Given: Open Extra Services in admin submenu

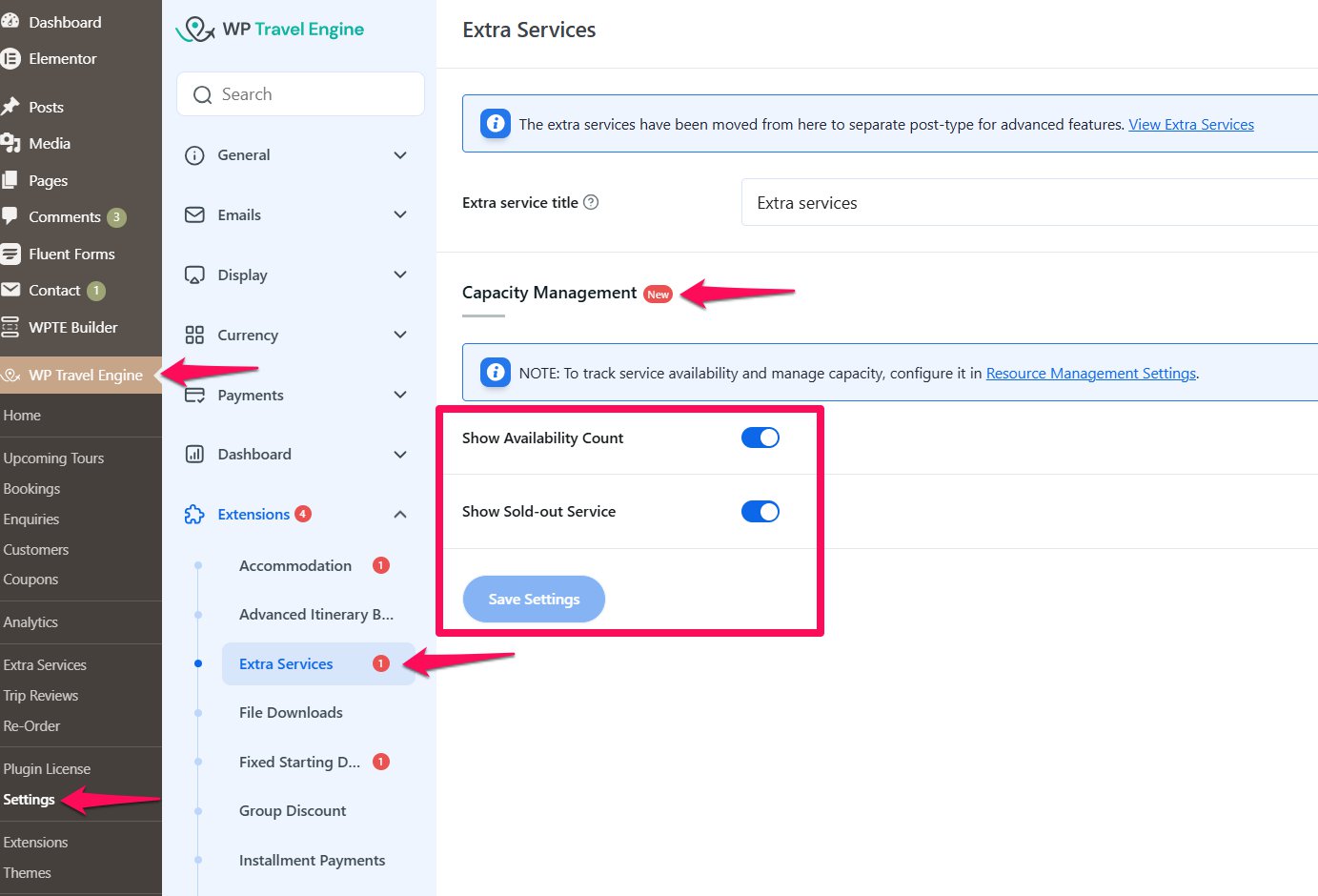Looking at the screenshot, I should click(x=45, y=665).
